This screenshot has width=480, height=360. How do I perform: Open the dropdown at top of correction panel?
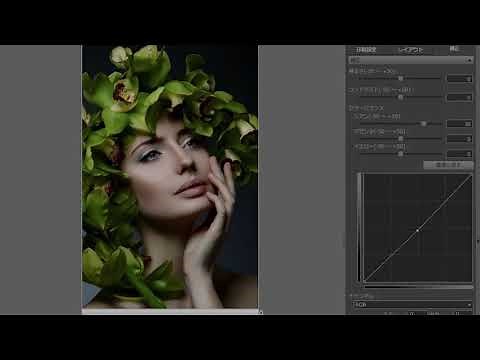tap(411, 60)
